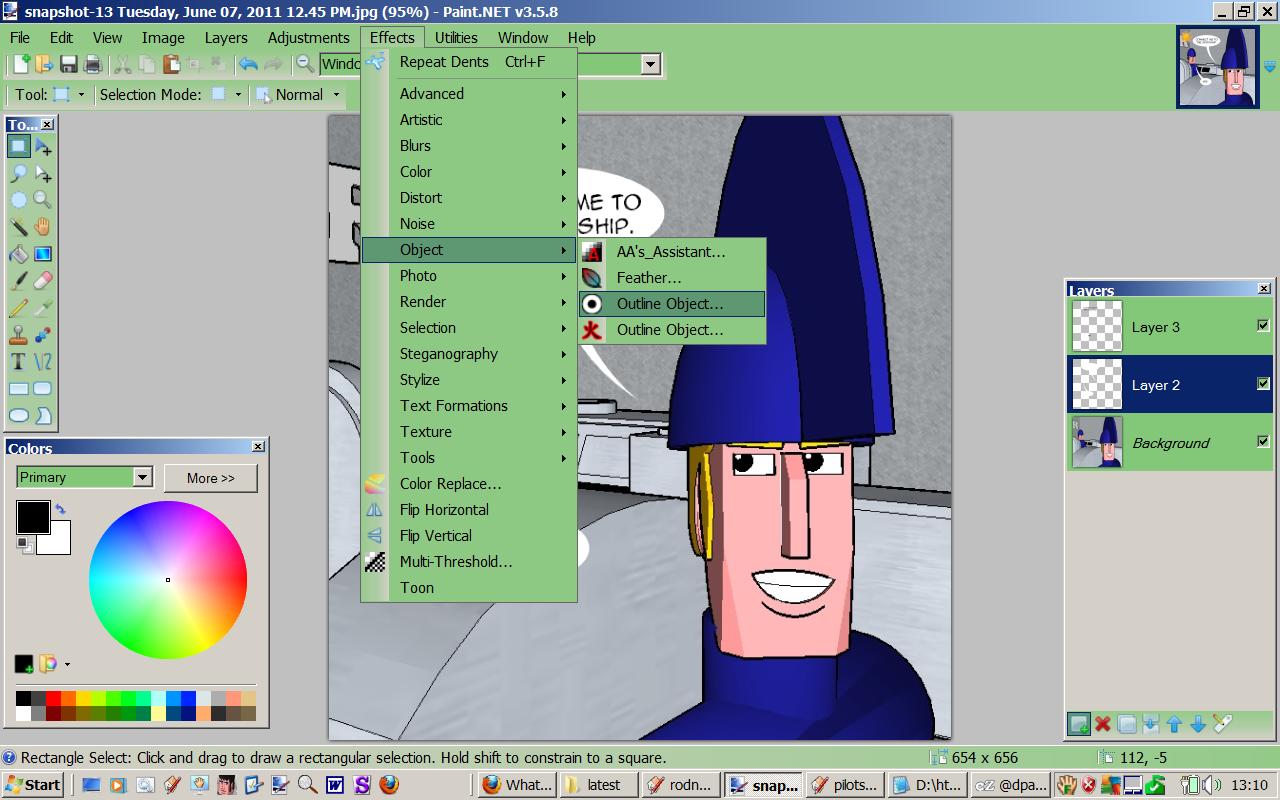Click the black primary color swatch

click(x=31, y=517)
